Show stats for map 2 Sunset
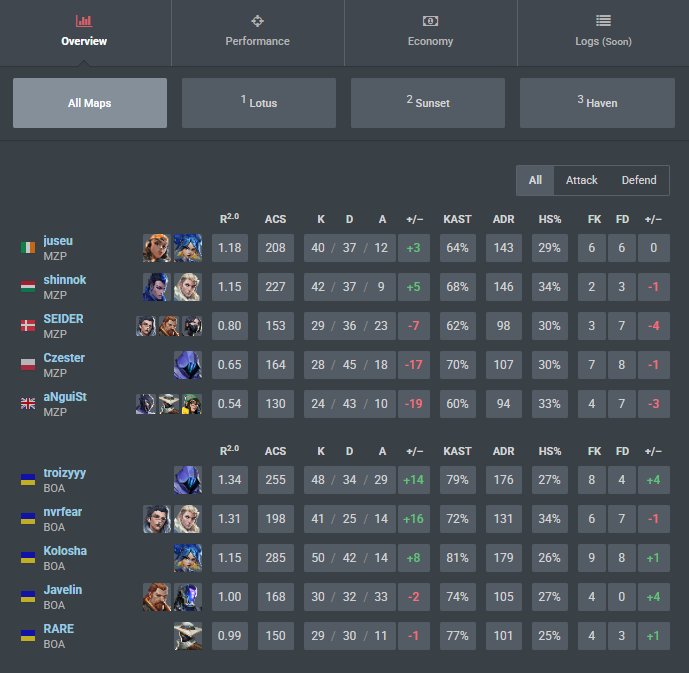Image resolution: width=689 pixels, height=673 pixels. [x=428, y=103]
